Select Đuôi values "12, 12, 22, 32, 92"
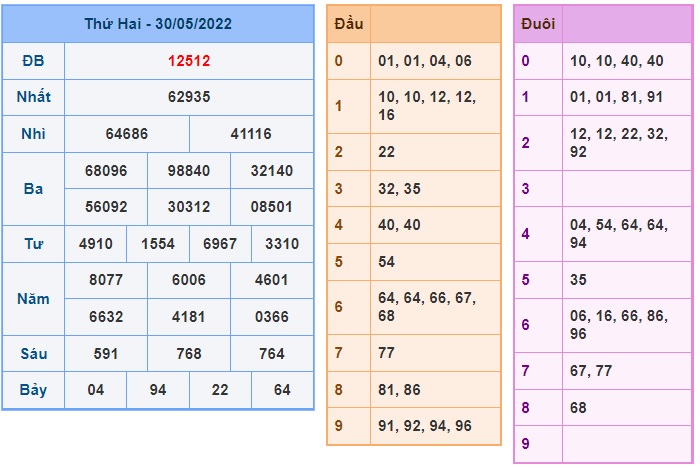700x468 pixels. click(x=619, y=143)
